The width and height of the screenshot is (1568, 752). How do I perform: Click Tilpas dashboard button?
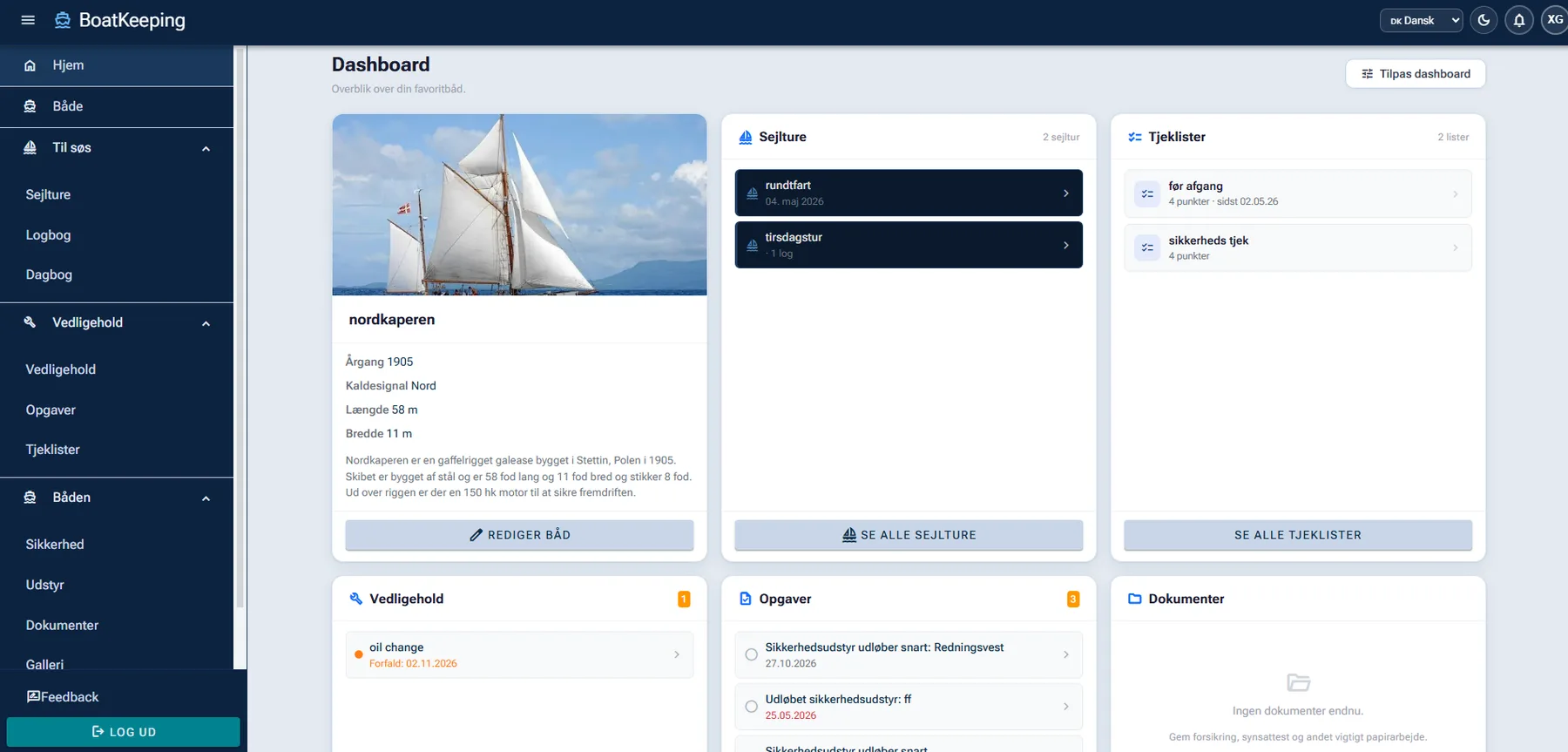coord(1416,74)
